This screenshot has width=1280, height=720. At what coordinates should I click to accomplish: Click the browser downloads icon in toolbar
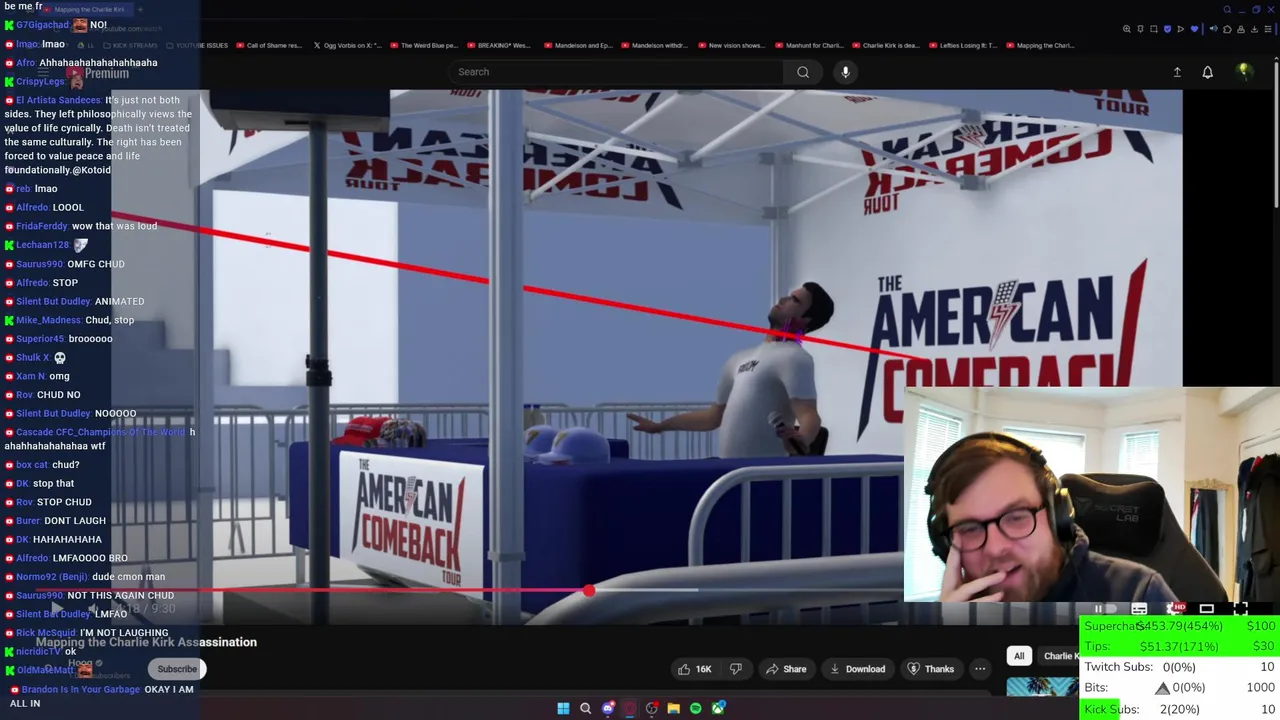(x=1254, y=29)
